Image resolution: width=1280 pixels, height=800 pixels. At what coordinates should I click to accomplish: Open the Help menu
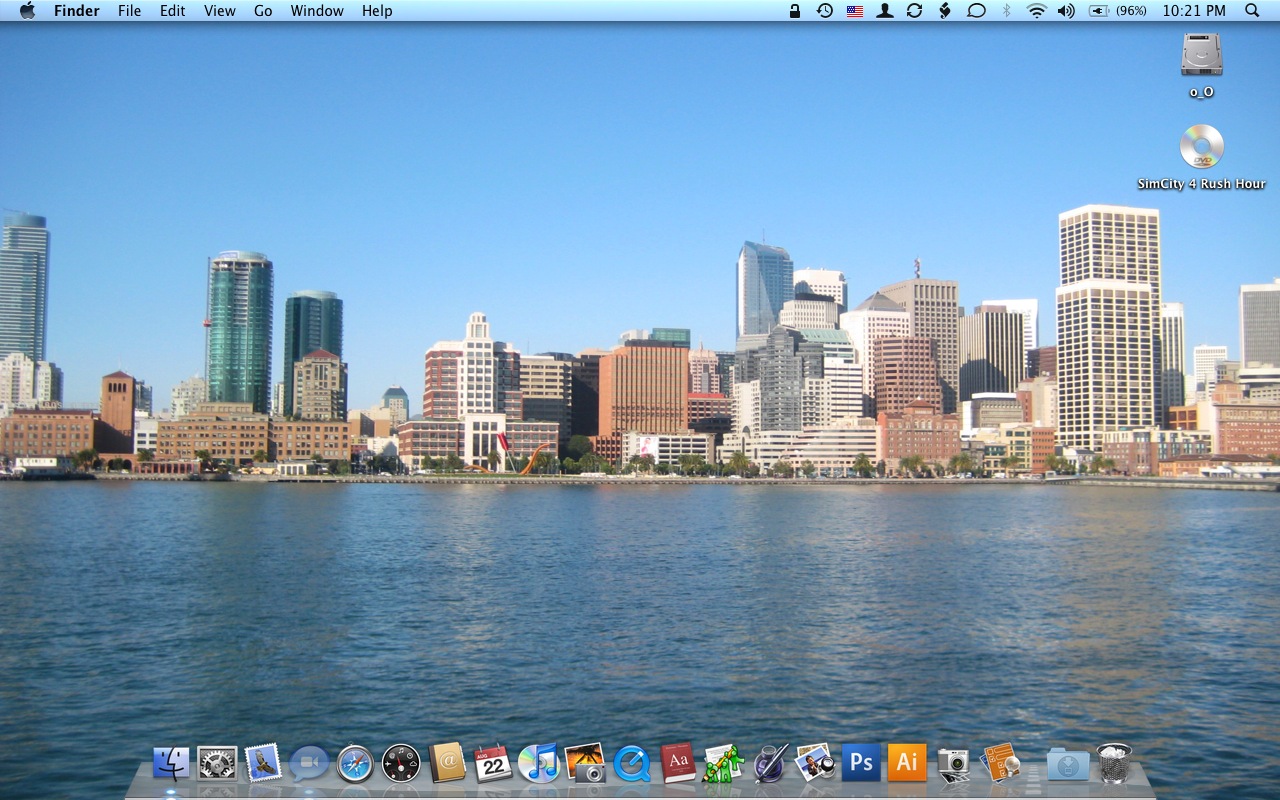[x=377, y=11]
